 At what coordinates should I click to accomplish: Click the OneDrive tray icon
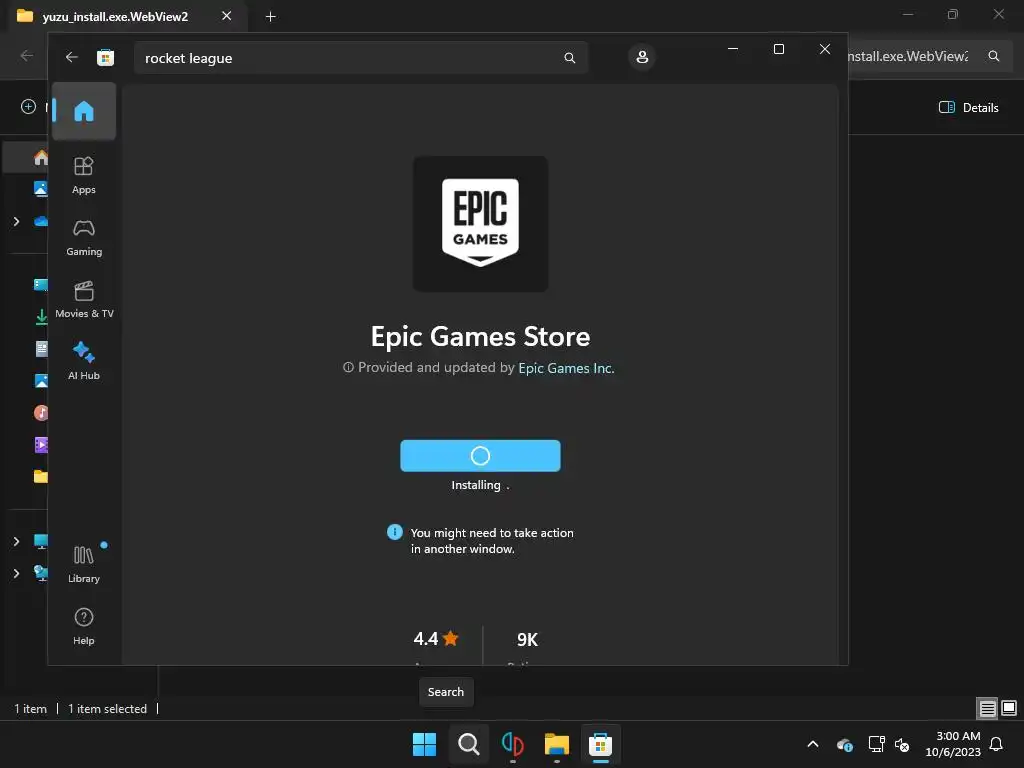pyautogui.click(x=844, y=744)
